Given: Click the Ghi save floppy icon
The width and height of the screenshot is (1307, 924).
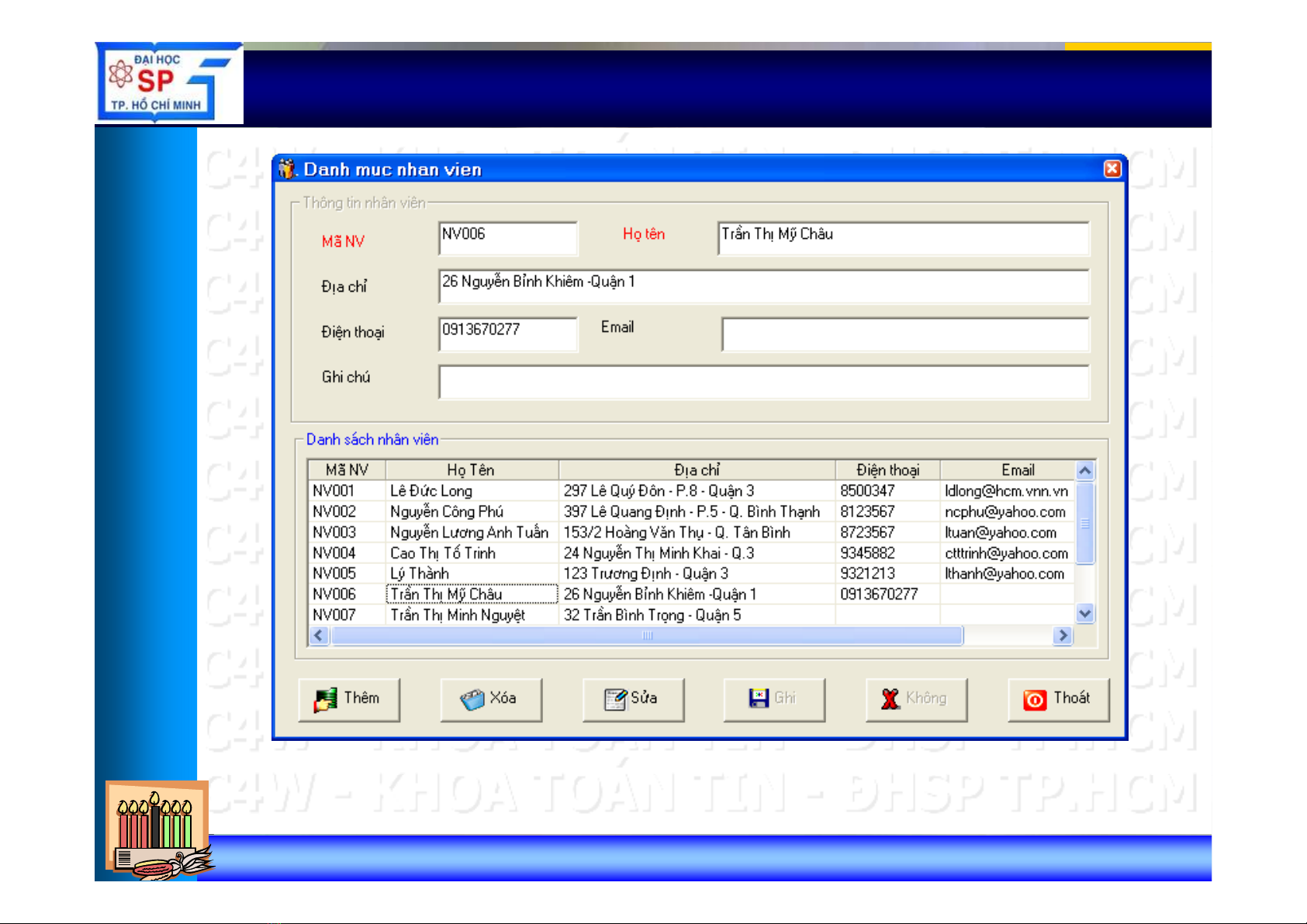Looking at the screenshot, I should point(758,698).
